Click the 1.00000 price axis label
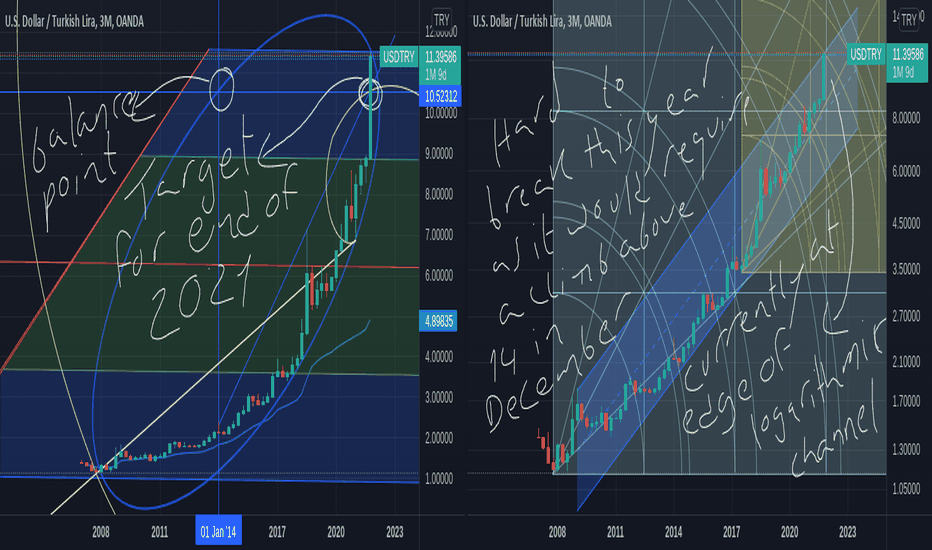Screen dimensions: 932x550 click(x=439, y=479)
